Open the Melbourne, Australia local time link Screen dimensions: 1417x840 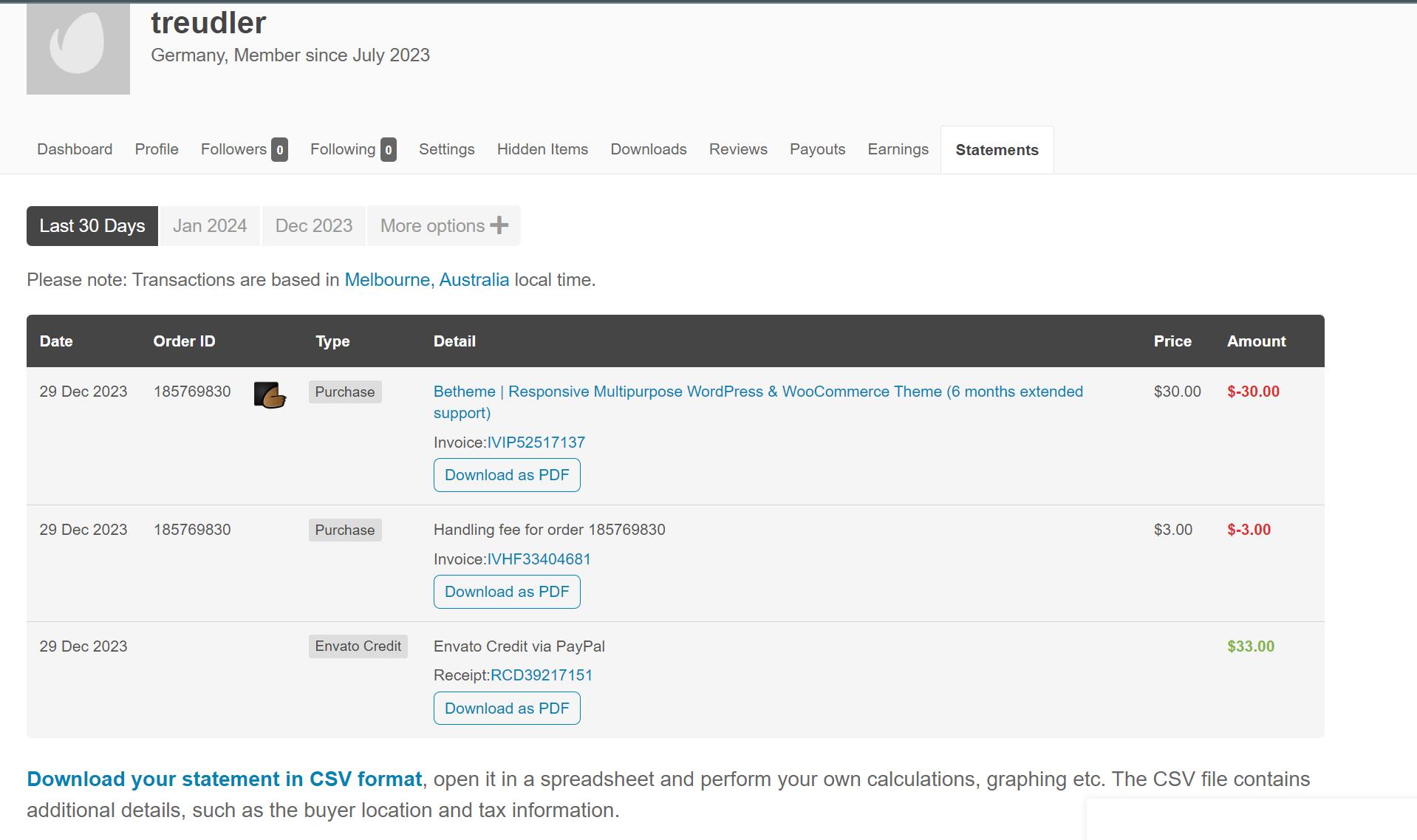pos(427,280)
